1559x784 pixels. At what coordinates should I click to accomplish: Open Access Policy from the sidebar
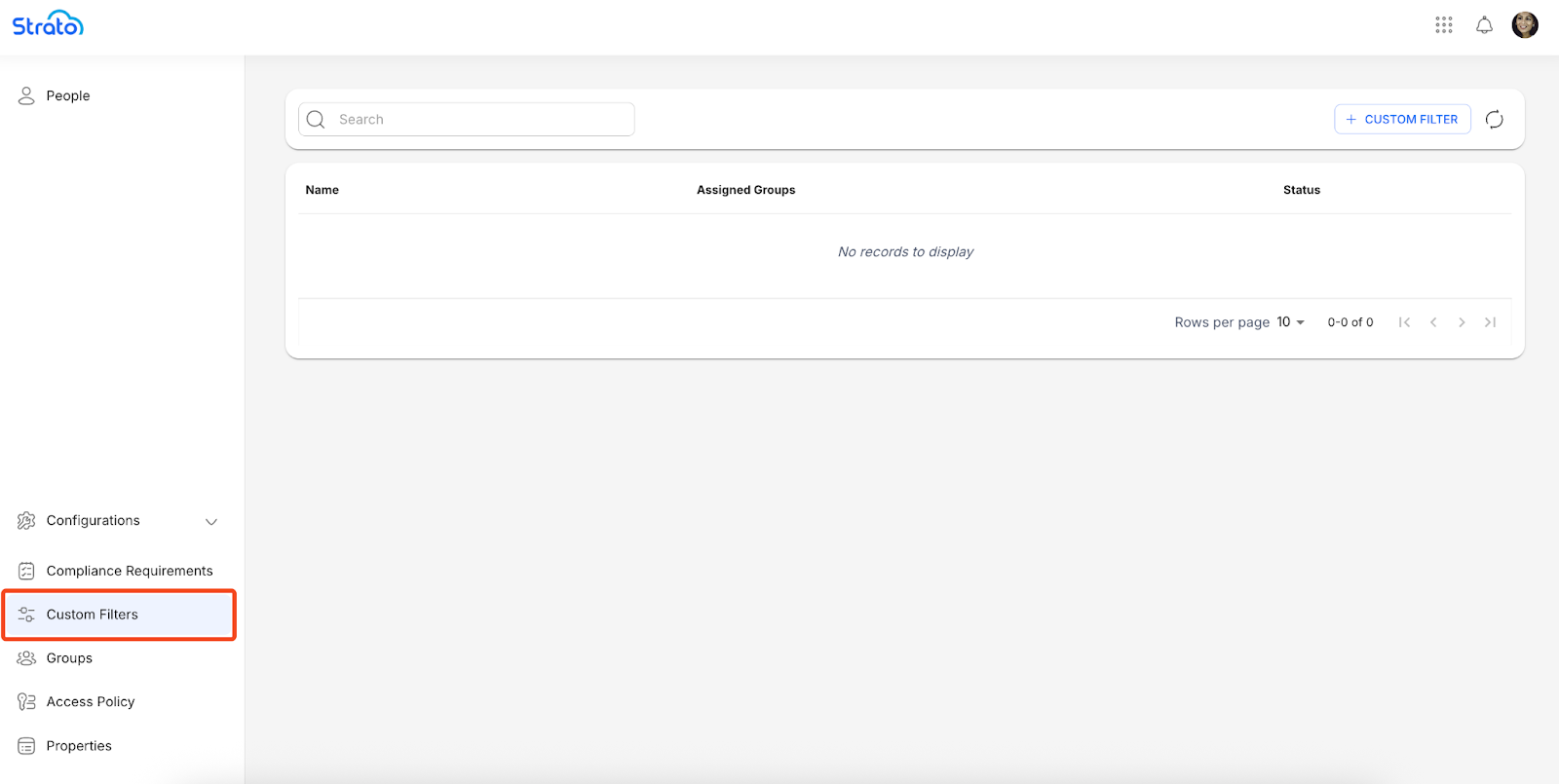[x=90, y=702]
